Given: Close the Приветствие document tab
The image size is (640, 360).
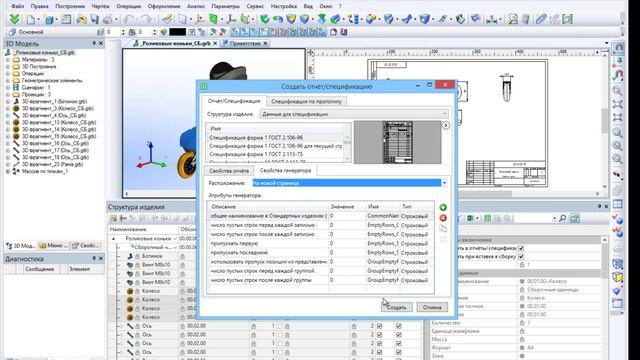Looking at the screenshot, I should pyautogui.click(x=265, y=43).
